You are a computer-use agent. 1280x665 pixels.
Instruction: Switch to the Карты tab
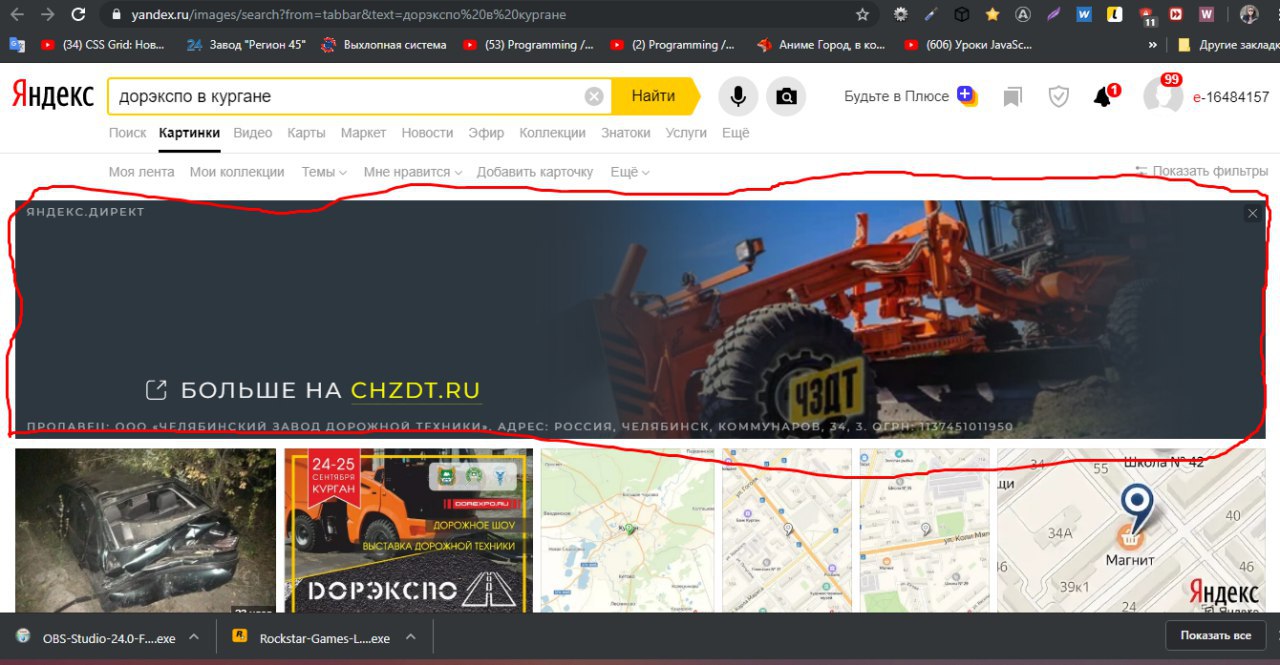click(x=306, y=132)
